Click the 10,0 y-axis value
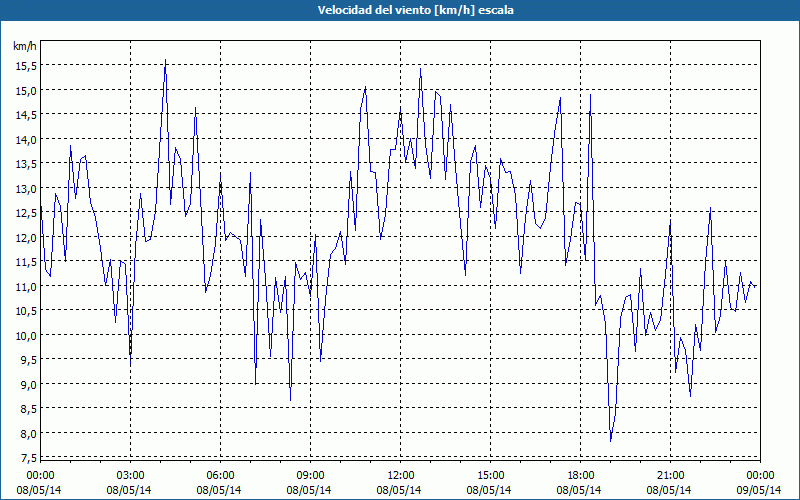 26,336
